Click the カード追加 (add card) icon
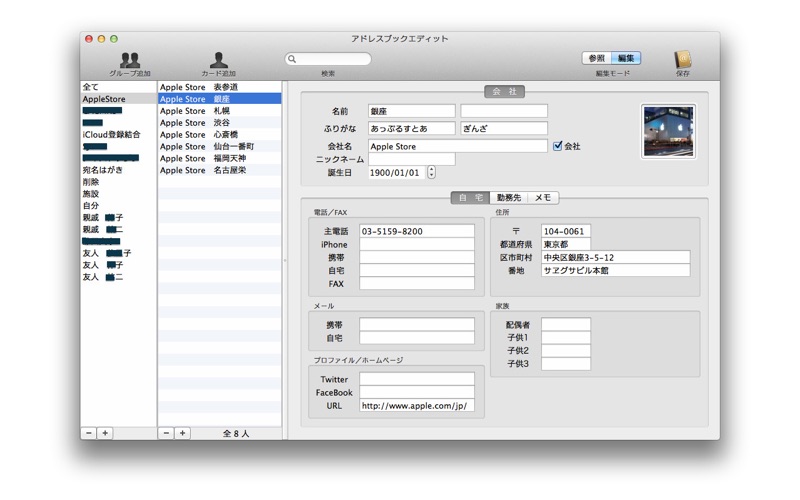 click(x=218, y=60)
